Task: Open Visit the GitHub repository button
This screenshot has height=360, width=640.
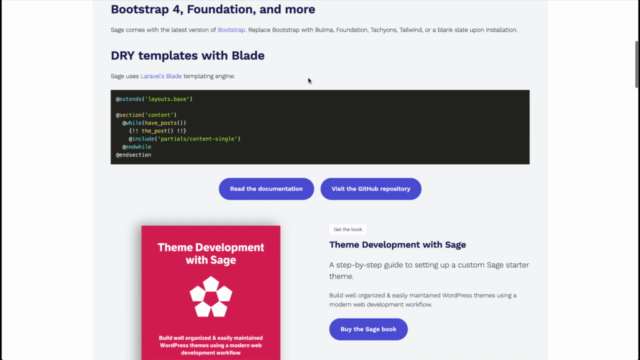Action: tap(371, 189)
